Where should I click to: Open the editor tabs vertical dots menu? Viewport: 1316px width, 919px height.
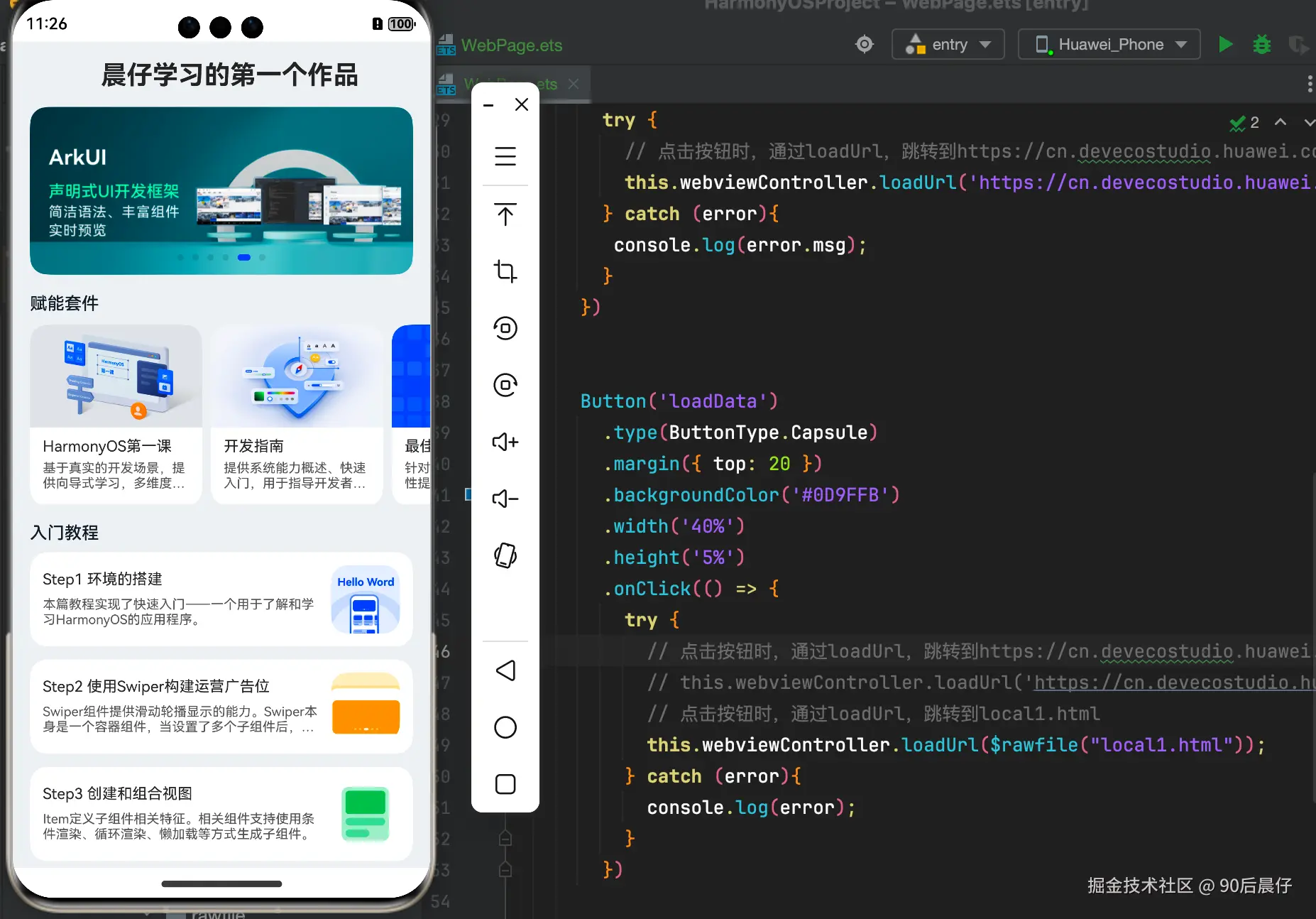(1310, 85)
